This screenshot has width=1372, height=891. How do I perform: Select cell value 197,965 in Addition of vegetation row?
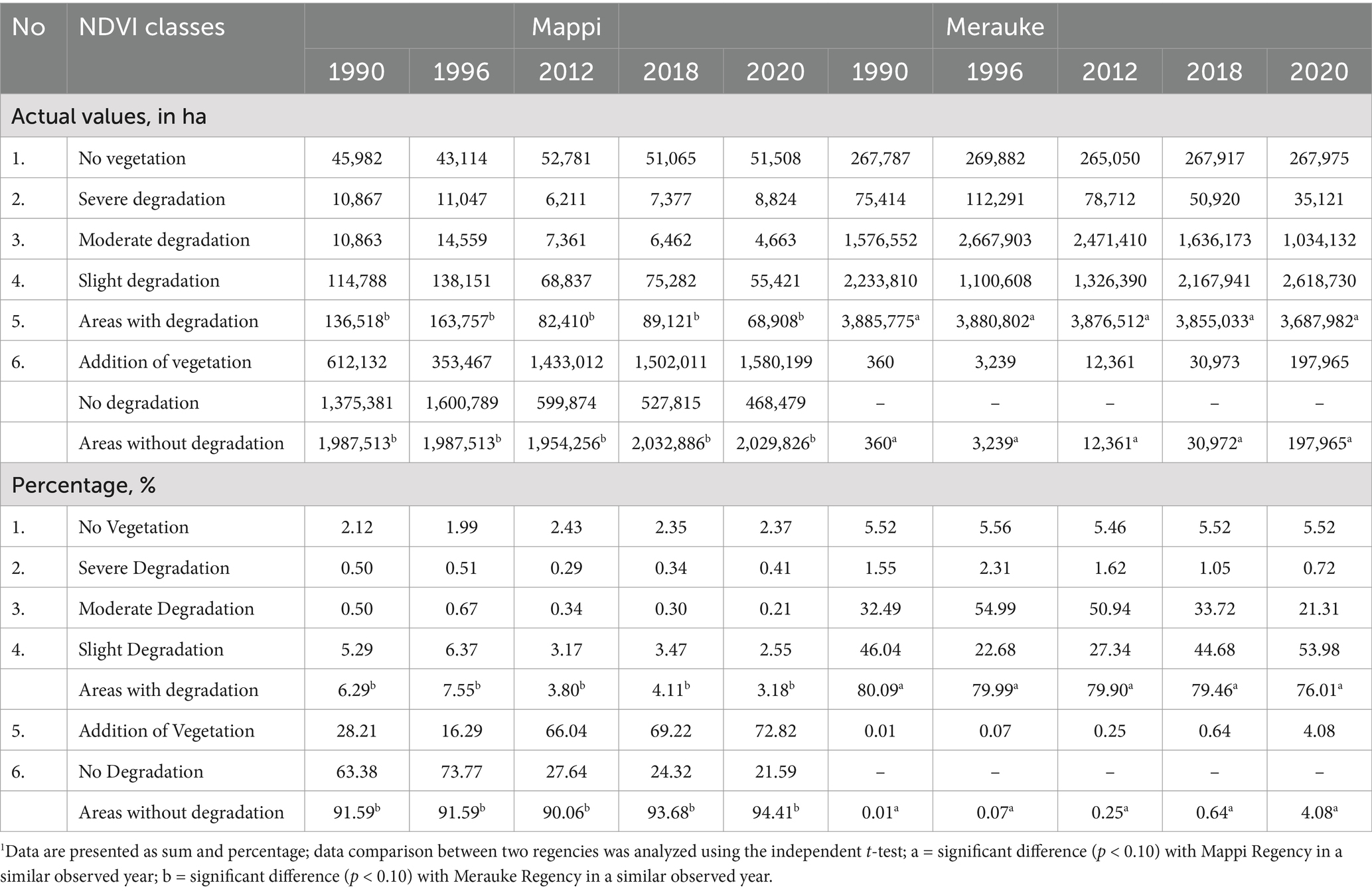pyautogui.click(x=1319, y=362)
